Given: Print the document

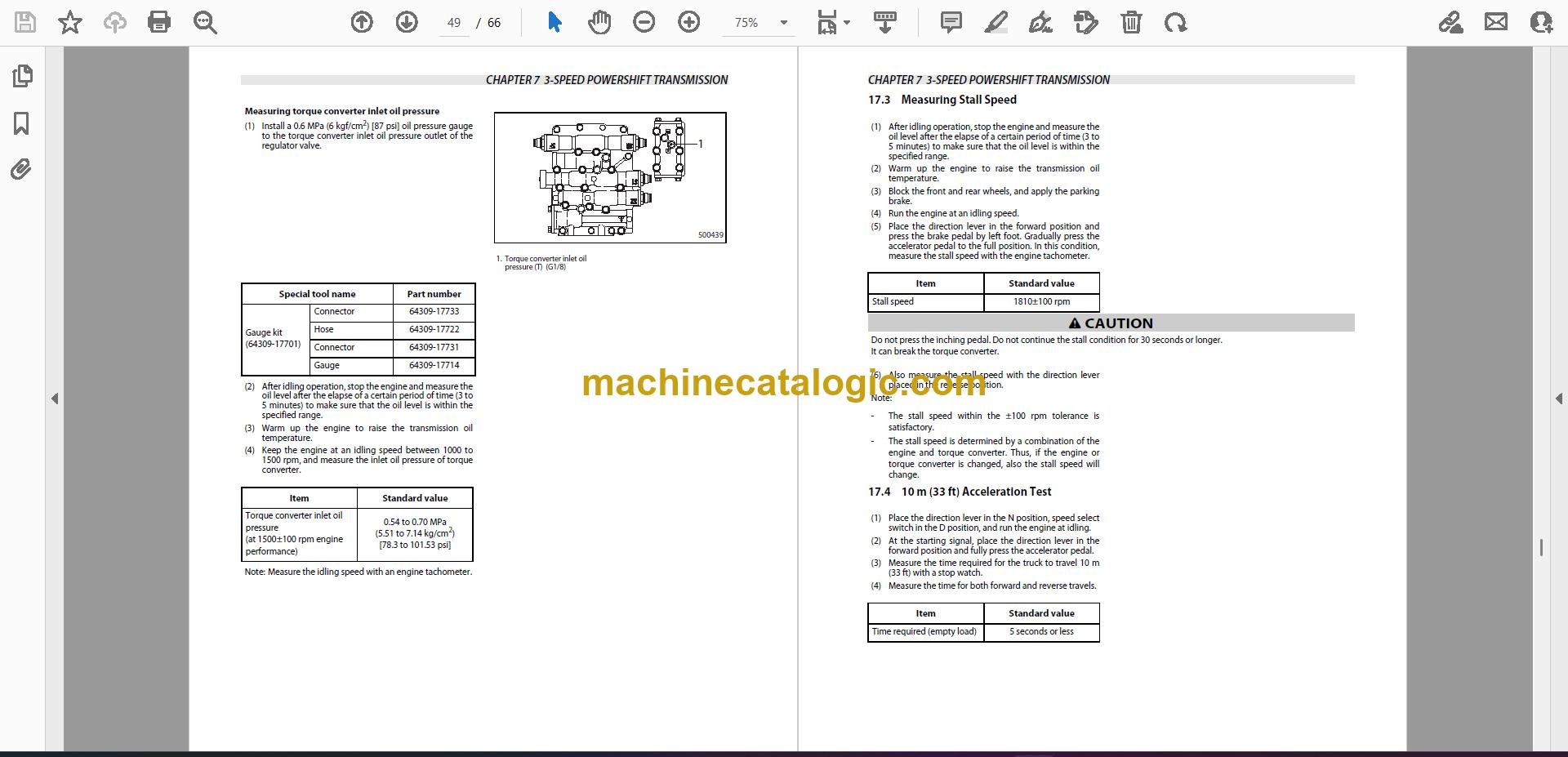Looking at the screenshot, I should tap(159, 22).
